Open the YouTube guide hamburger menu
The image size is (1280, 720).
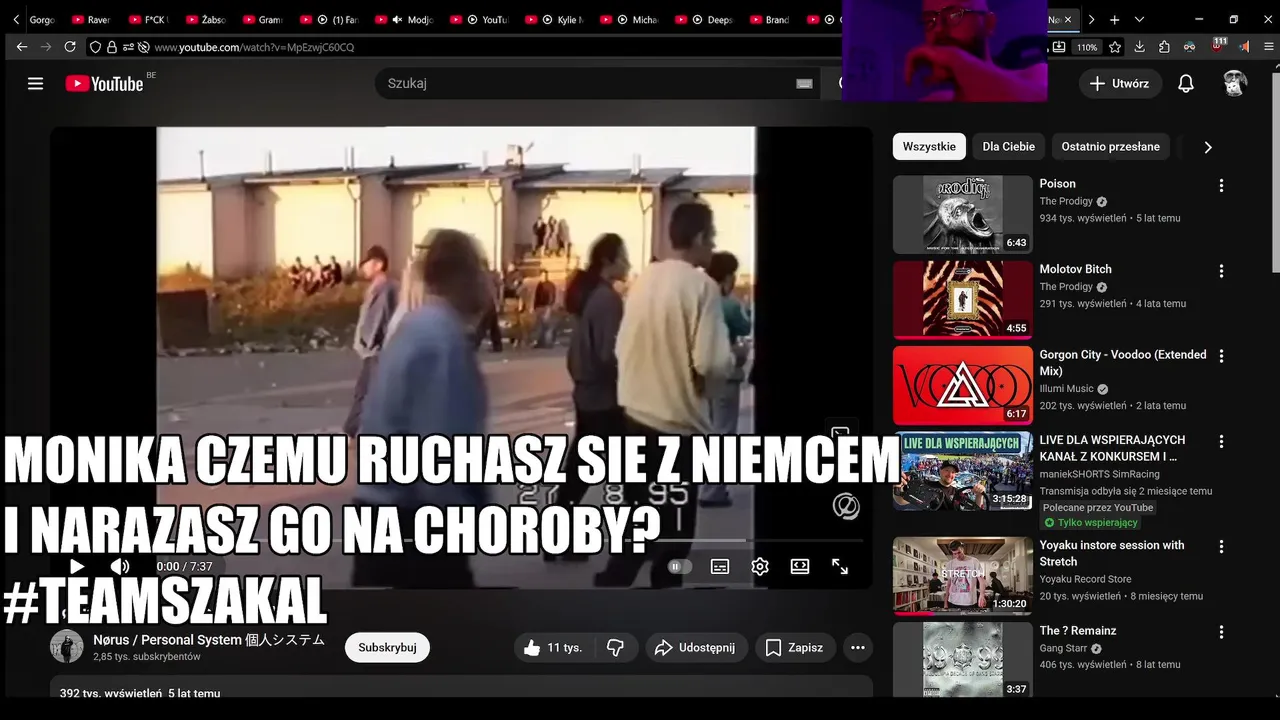click(x=36, y=84)
